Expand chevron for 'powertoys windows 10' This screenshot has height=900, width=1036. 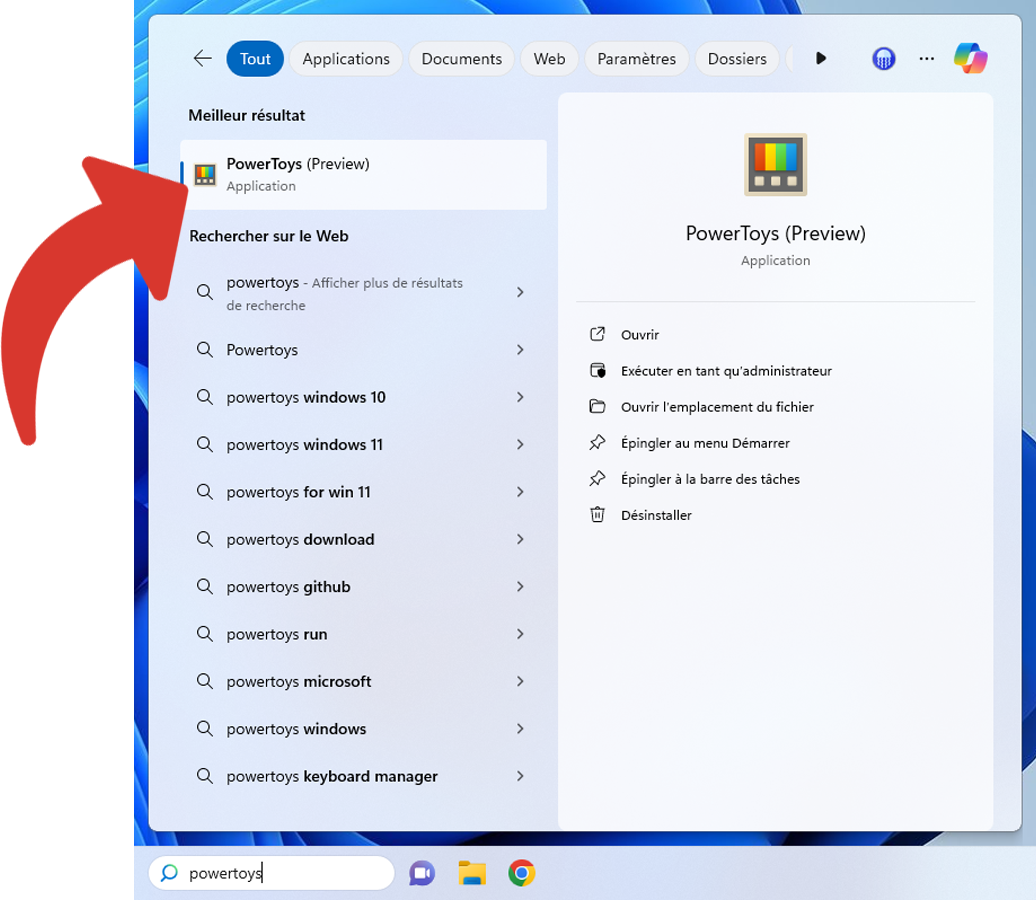[521, 397]
